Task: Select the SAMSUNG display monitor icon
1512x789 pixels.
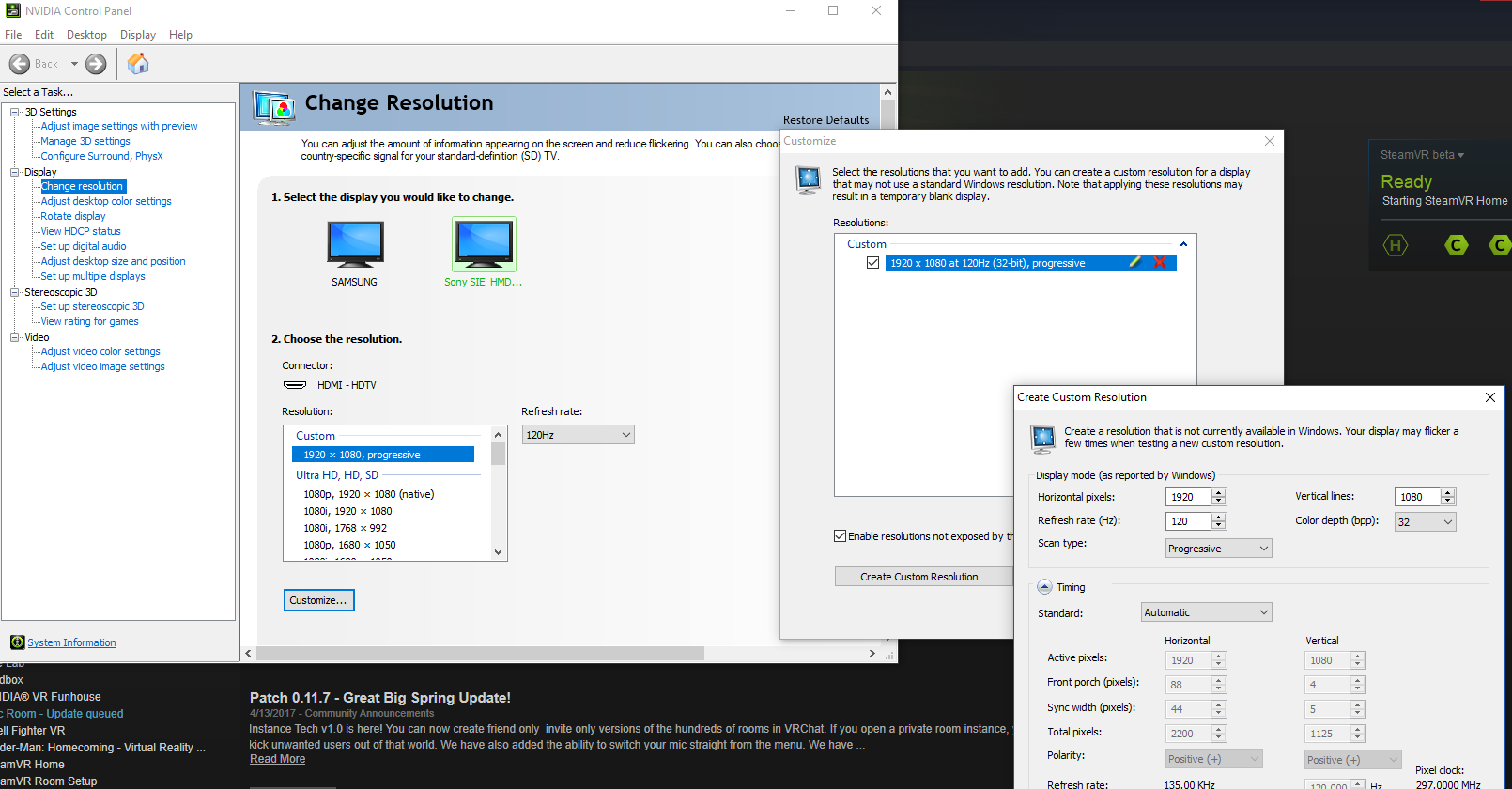Action: [355, 244]
